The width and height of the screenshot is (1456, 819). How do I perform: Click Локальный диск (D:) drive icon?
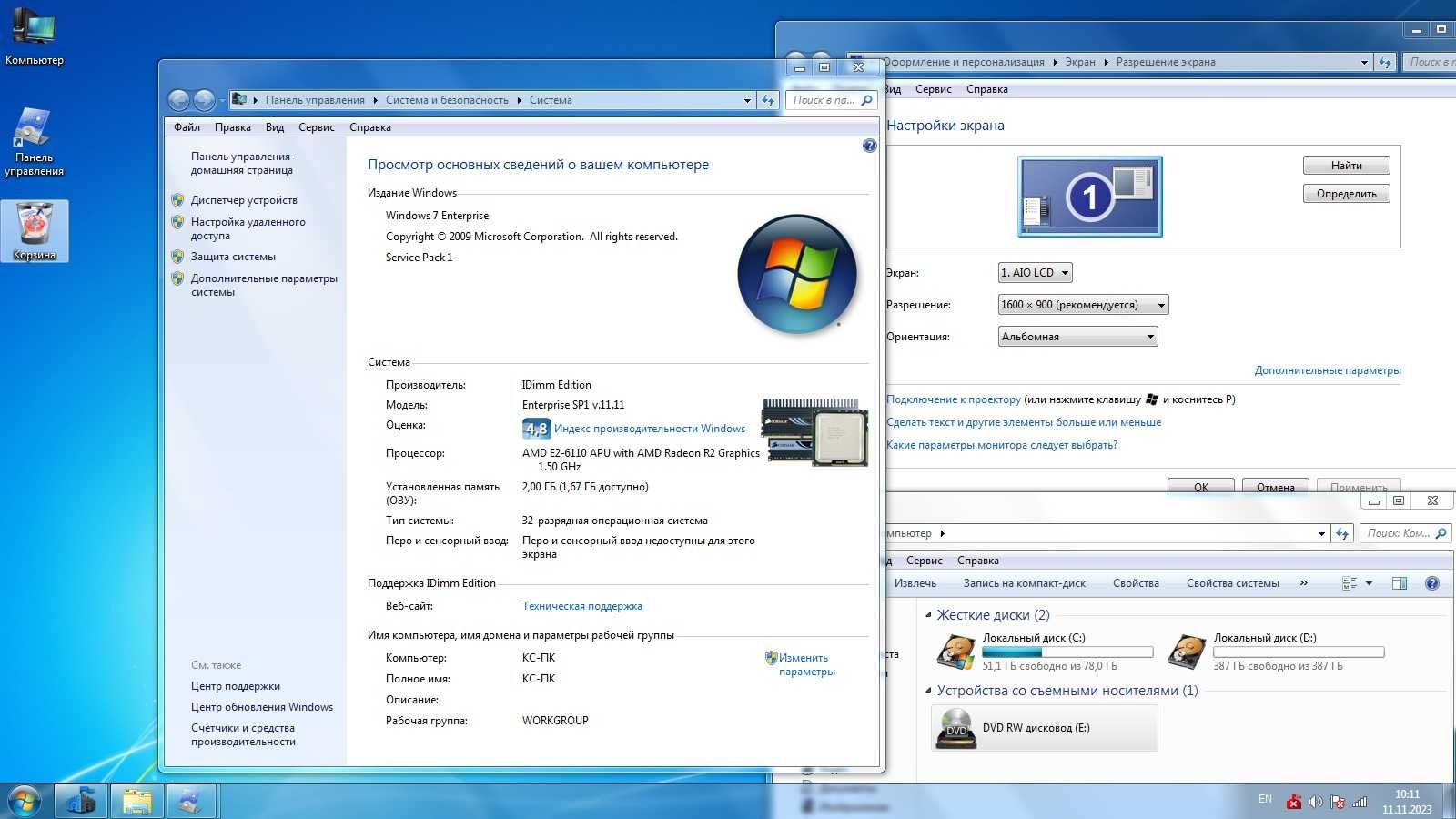1187,652
